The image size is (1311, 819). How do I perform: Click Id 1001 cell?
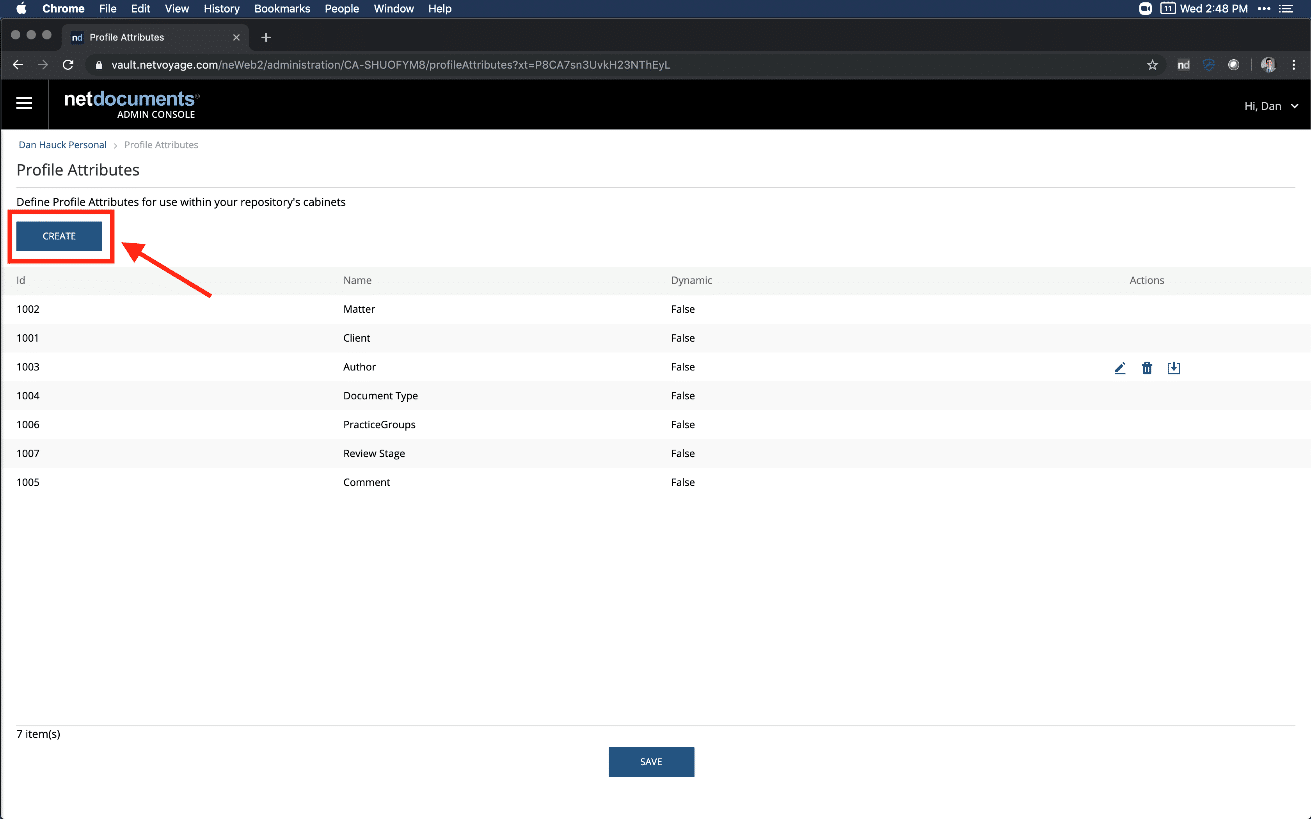pyautogui.click(x=28, y=339)
